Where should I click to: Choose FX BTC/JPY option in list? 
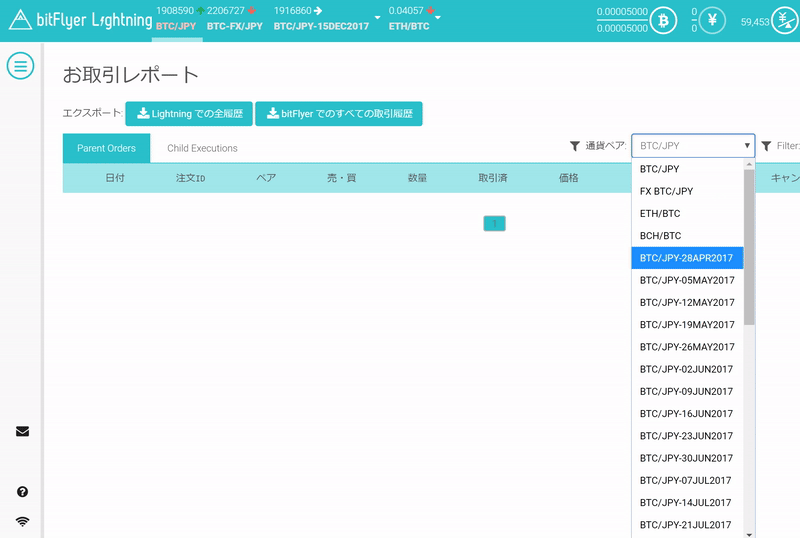[x=687, y=191]
